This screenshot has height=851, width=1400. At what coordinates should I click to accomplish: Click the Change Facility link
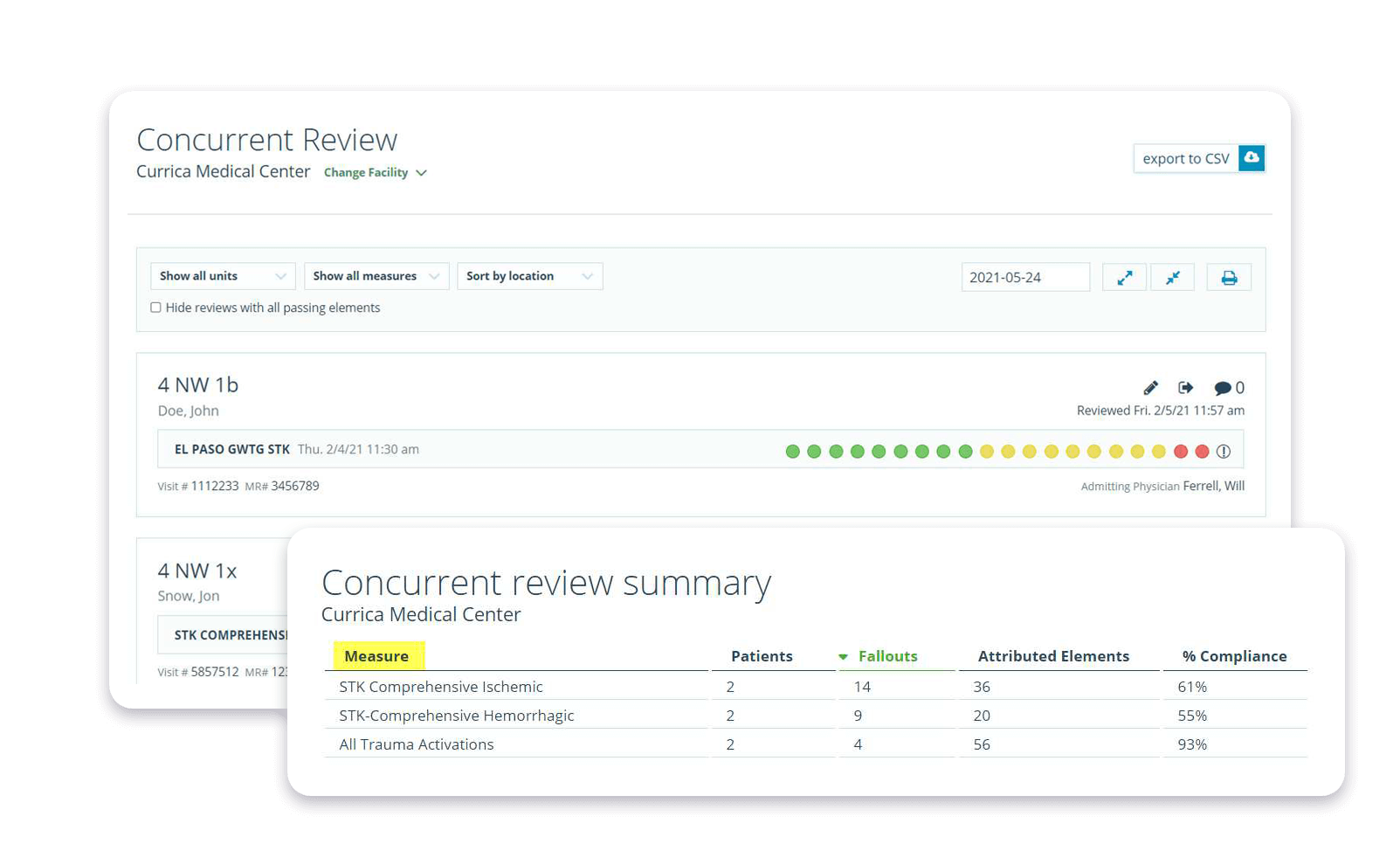pos(366,172)
